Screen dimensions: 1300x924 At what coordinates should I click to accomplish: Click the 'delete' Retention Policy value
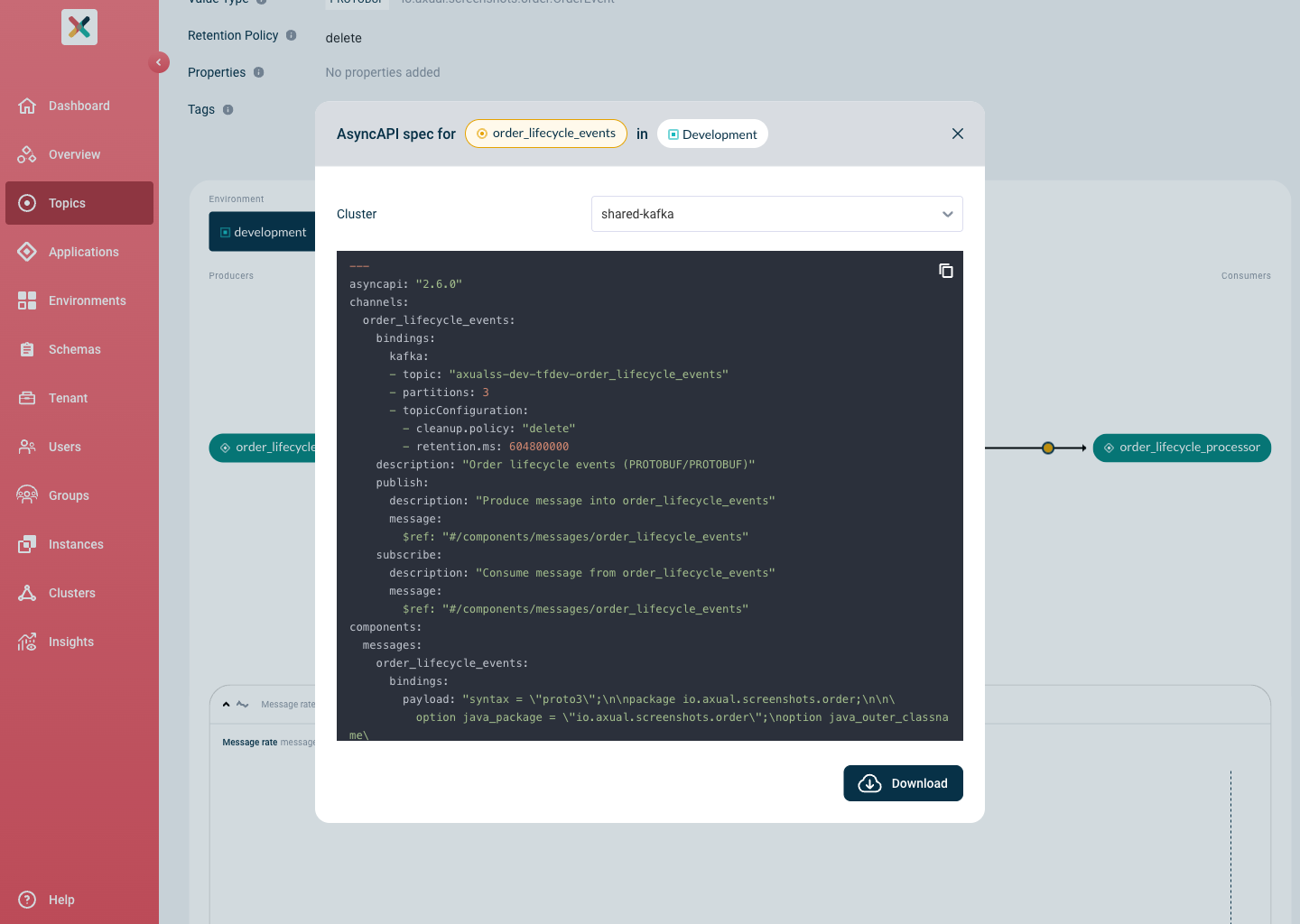click(x=344, y=38)
